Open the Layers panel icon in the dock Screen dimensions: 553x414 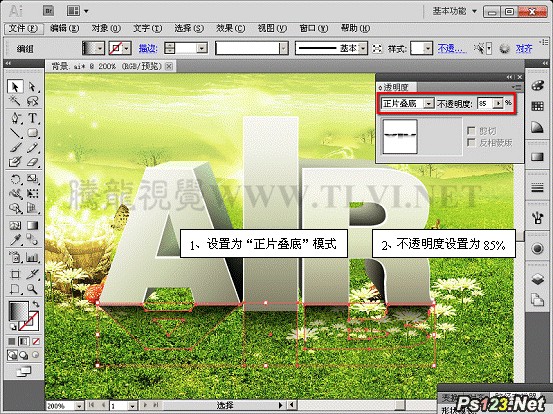[x=537, y=279]
